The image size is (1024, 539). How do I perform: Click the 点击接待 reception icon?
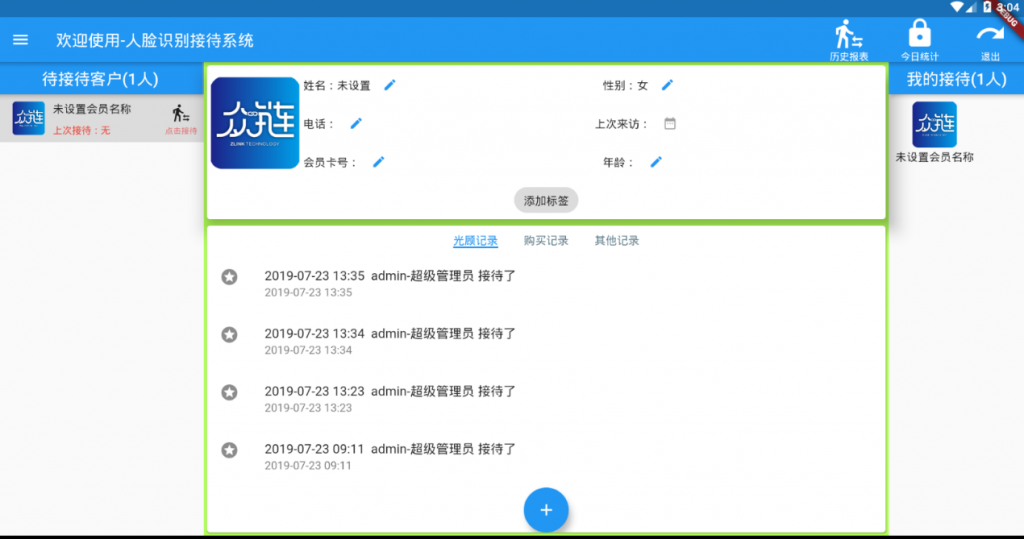(181, 118)
